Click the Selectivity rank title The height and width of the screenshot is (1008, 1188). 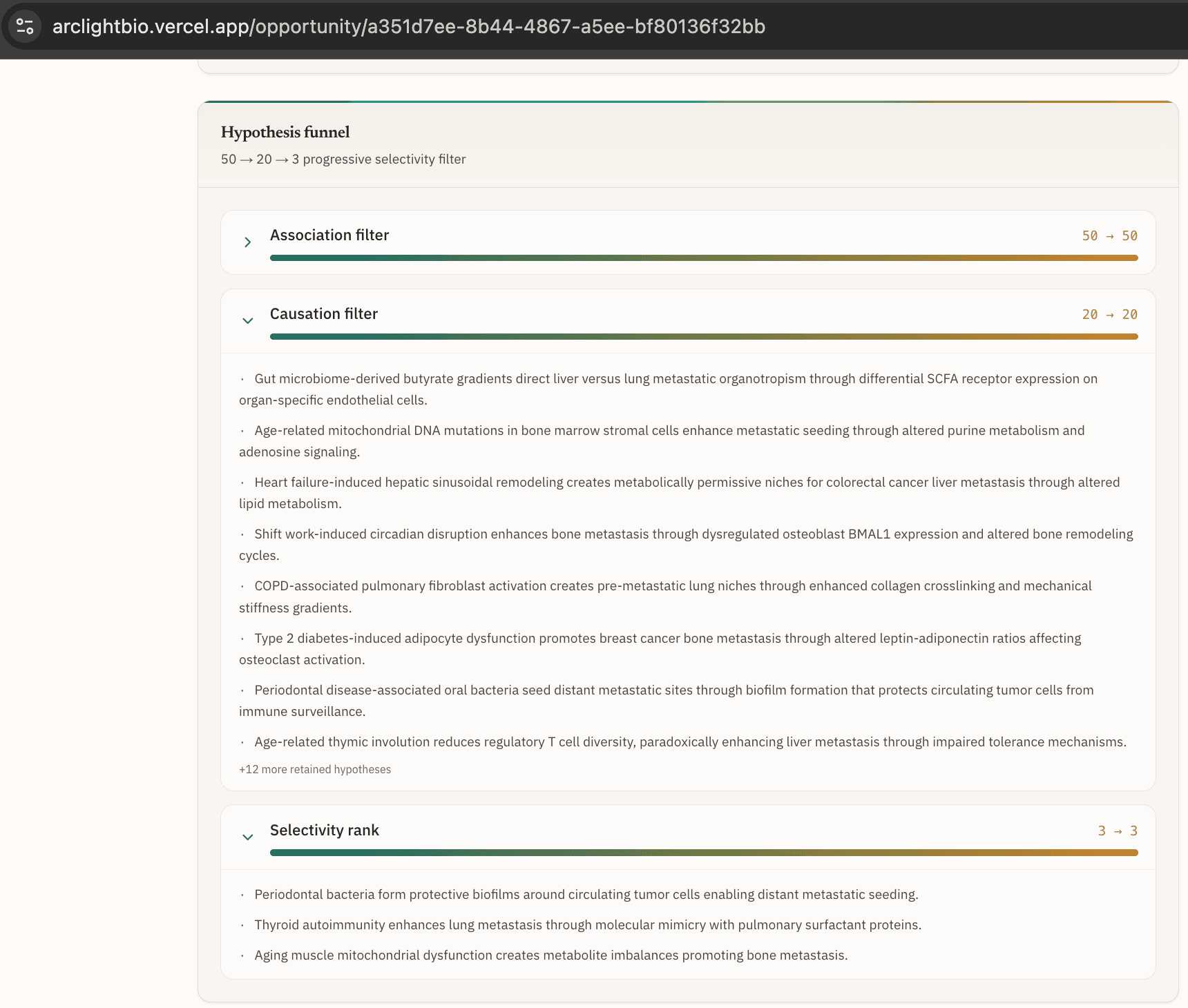(x=325, y=831)
